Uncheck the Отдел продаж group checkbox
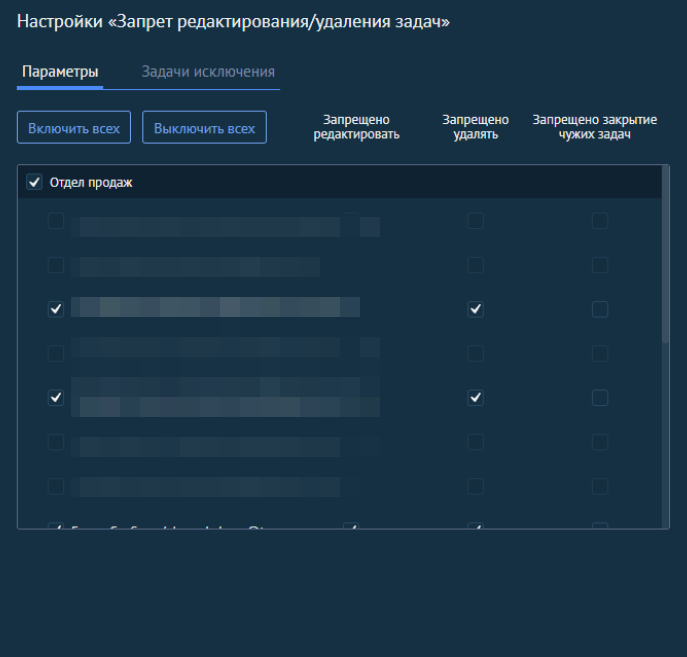Viewport: 687px width, 657px height. [34, 182]
